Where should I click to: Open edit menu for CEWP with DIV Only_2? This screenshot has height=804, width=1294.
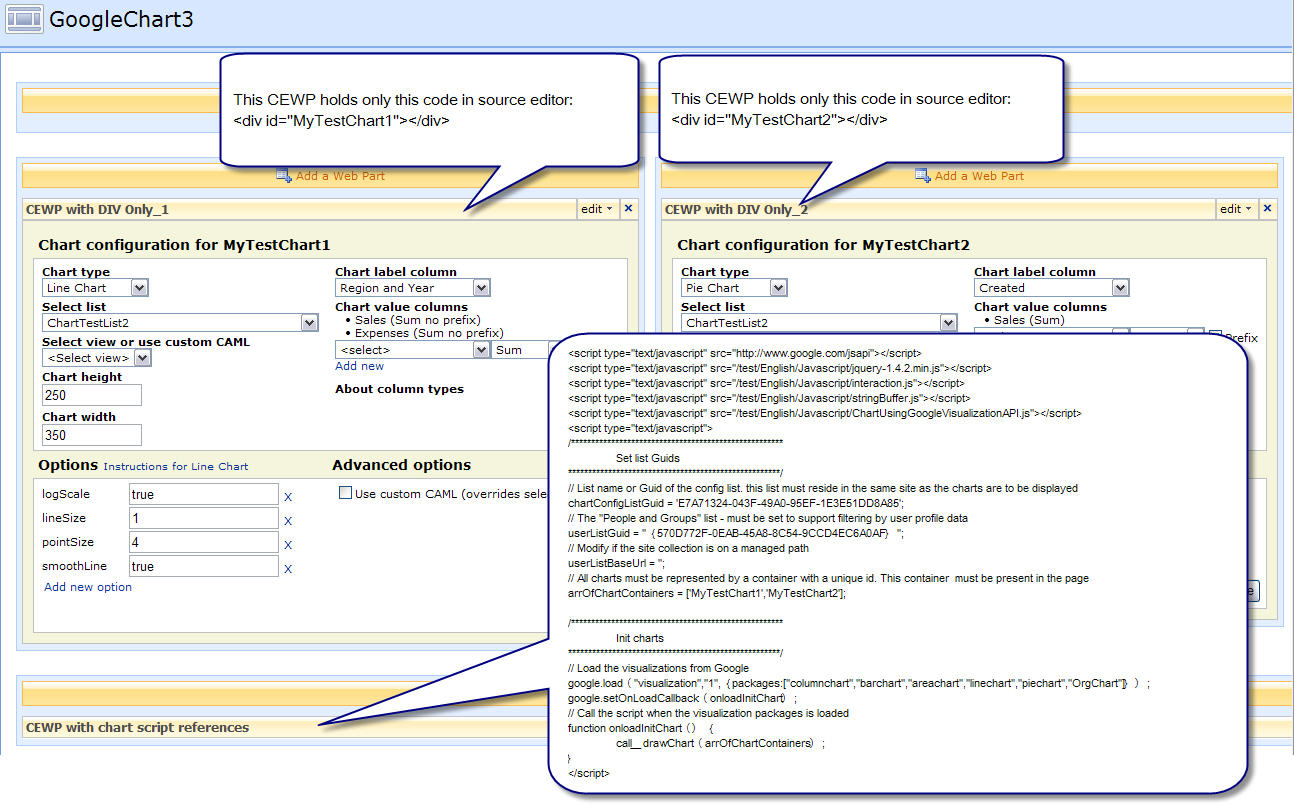1236,209
